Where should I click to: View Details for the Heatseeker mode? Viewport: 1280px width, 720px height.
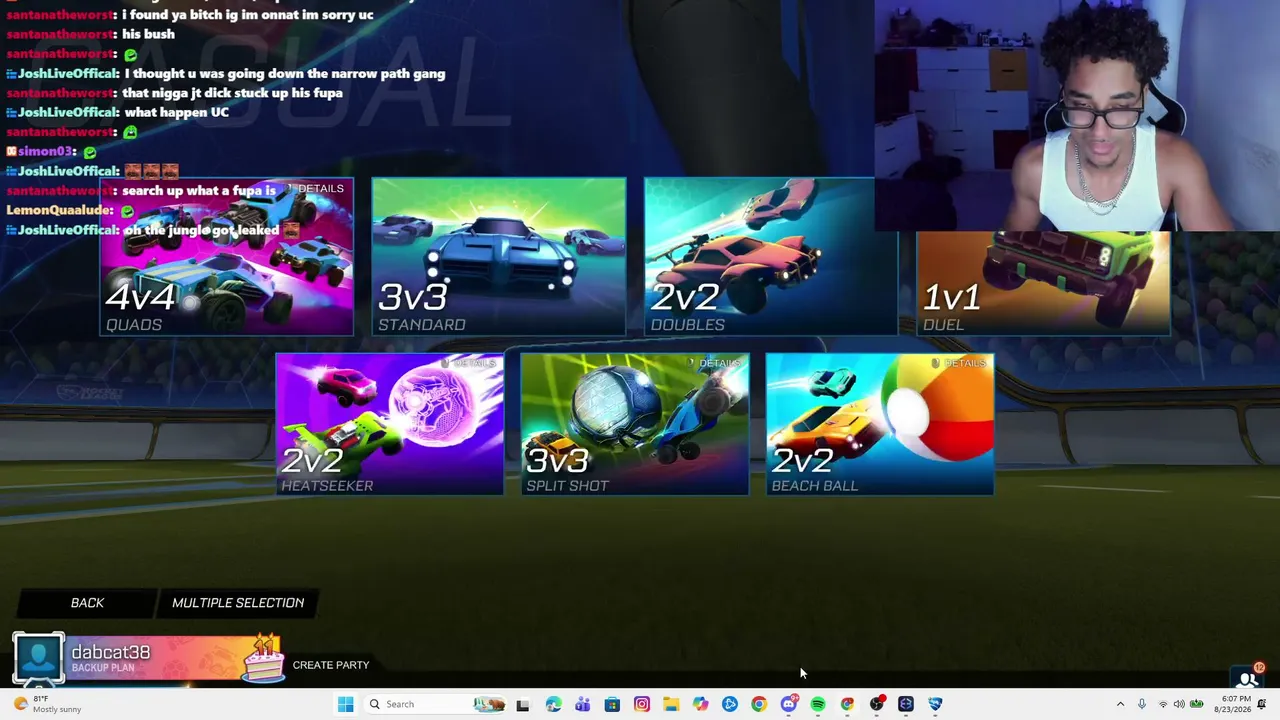click(x=469, y=363)
